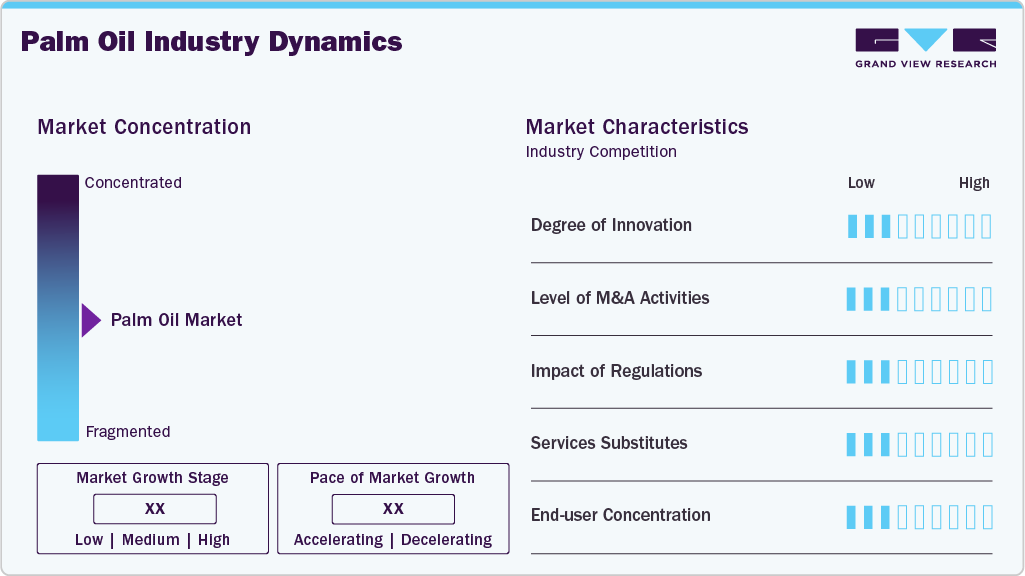Screen dimensions: 1025x576
Task: Click the Palm Oil Industry Dynamics title
Action: pos(211,42)
